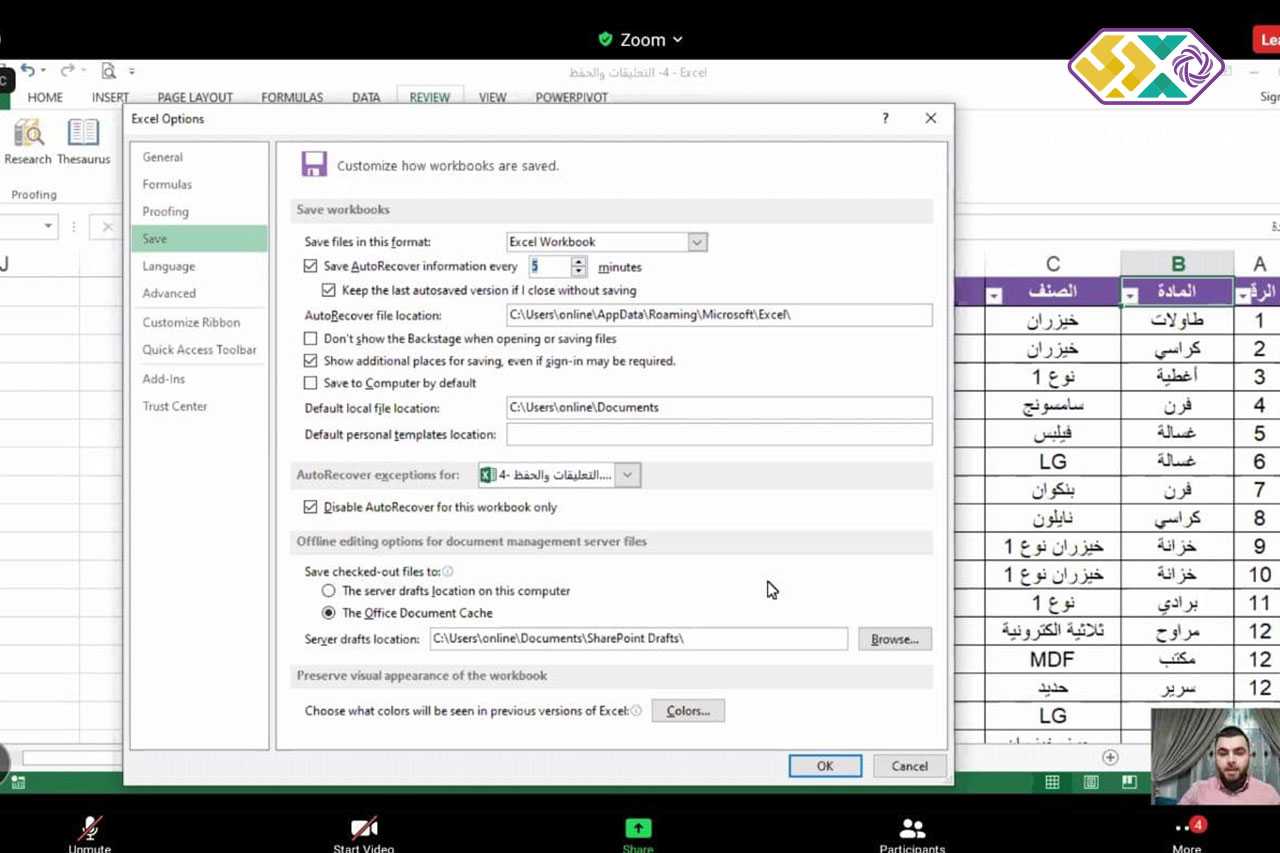The height and width of the screenshot is (853, 1280).
Task: Open column B filter dropdown arrow
Action: (1131, 295)
